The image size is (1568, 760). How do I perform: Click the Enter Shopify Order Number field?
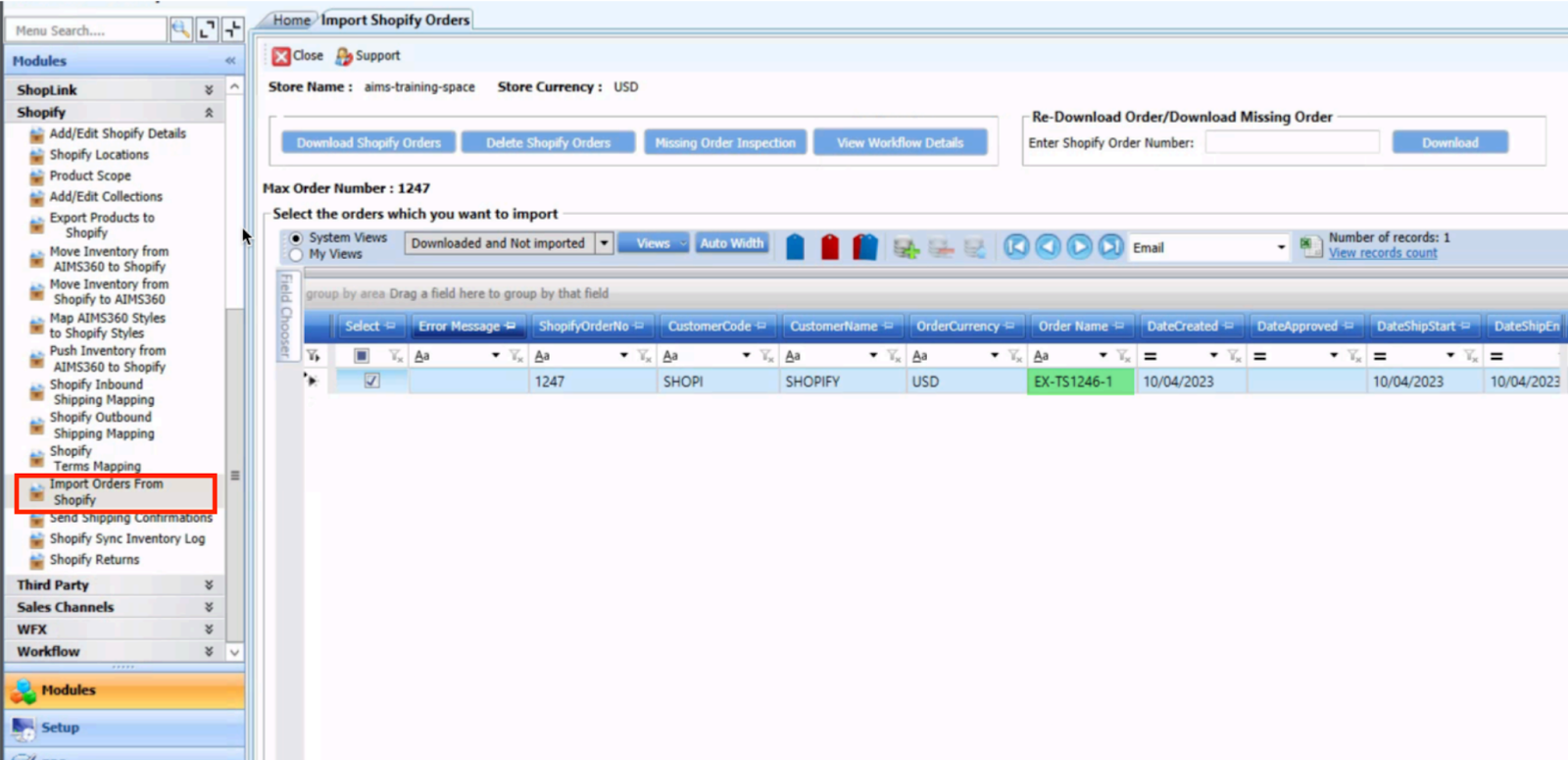[1292, 143]
